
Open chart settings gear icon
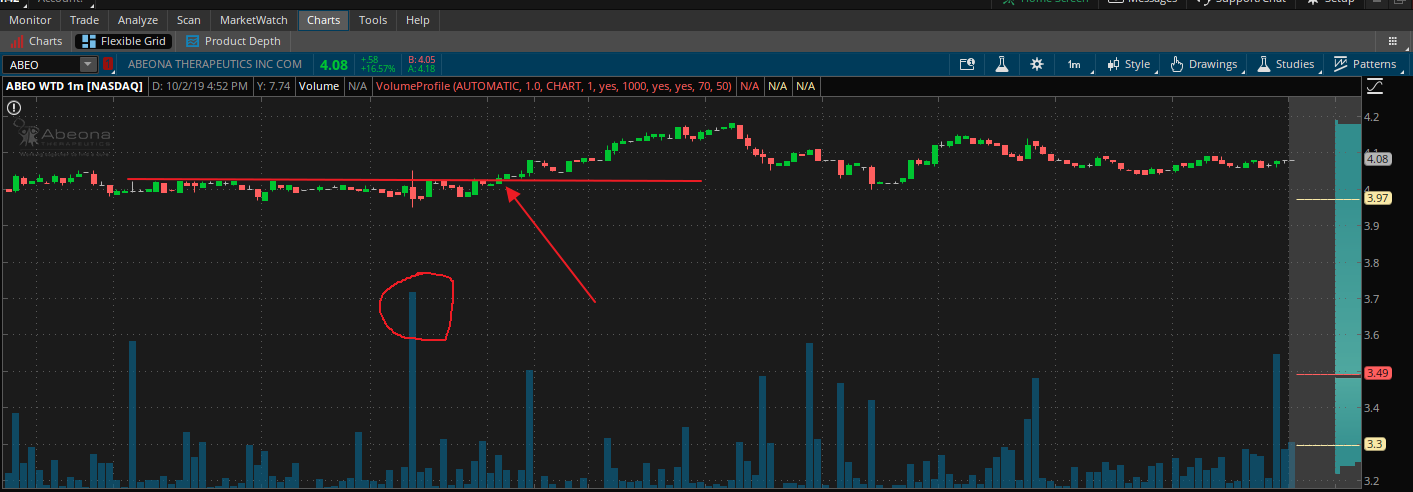(1037, 64)
